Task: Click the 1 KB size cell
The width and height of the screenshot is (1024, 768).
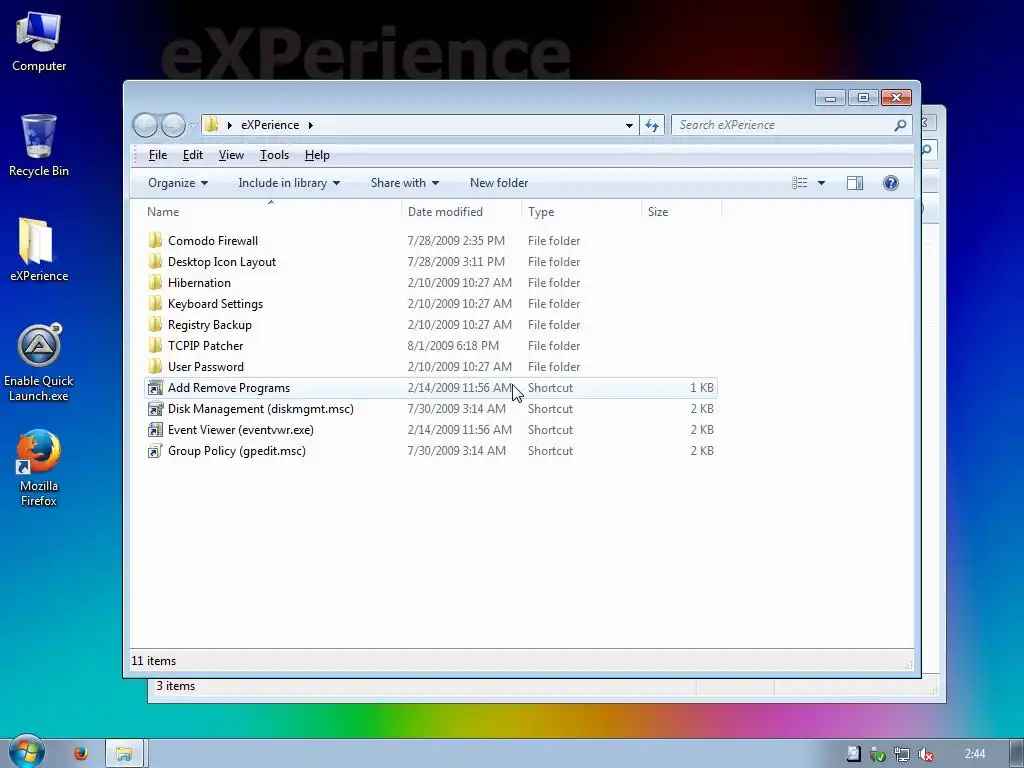Action: (x=701, y=388)
